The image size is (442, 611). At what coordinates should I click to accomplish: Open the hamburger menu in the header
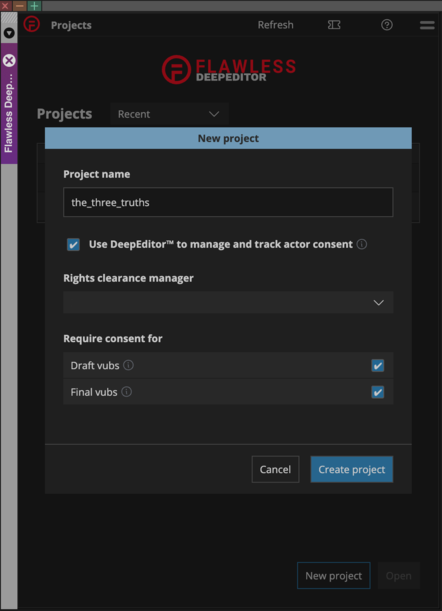coord(427,25)
